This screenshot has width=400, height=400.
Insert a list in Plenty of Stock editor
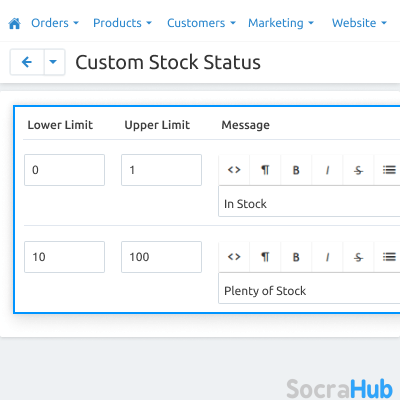[389, 257]
